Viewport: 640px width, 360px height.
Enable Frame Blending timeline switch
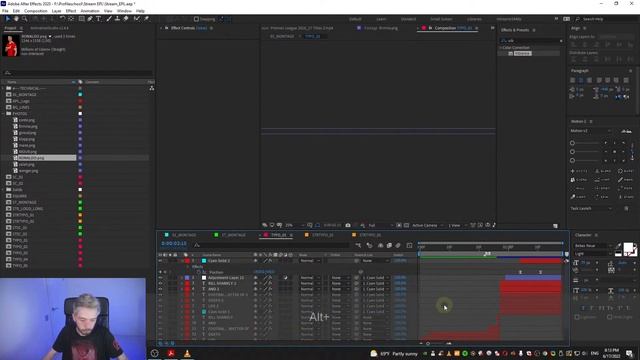coord(389,245)
